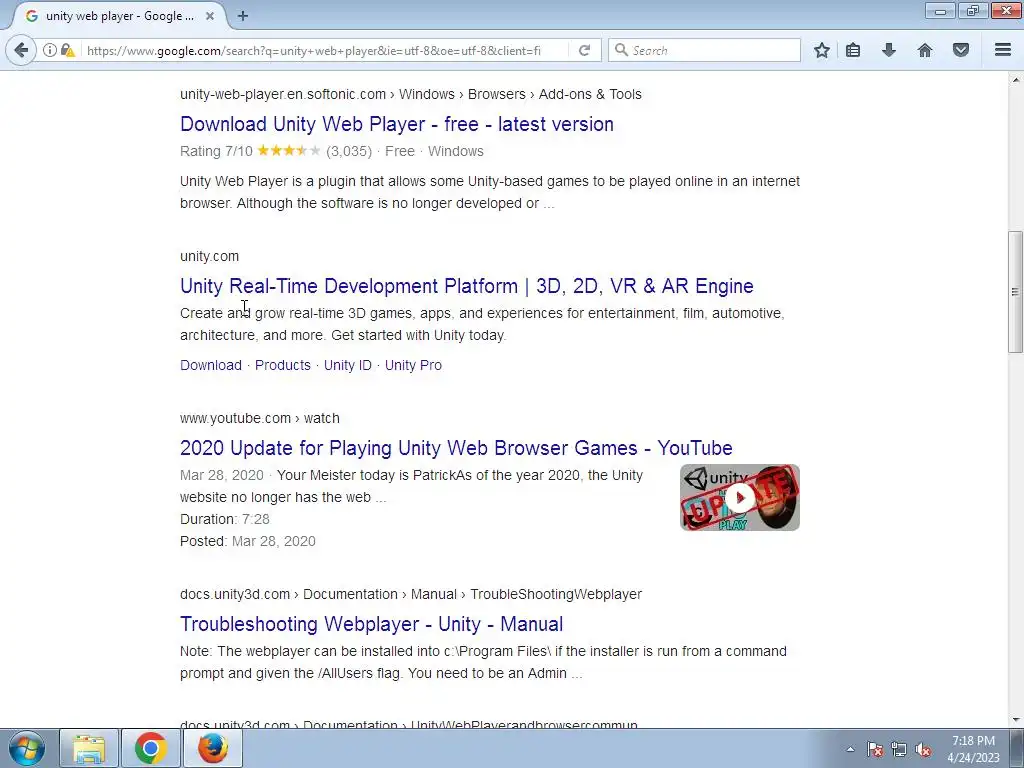Open network status tray icon
Image resolution: width=1024 pixels, height=768 pixels.
(899, 749)
